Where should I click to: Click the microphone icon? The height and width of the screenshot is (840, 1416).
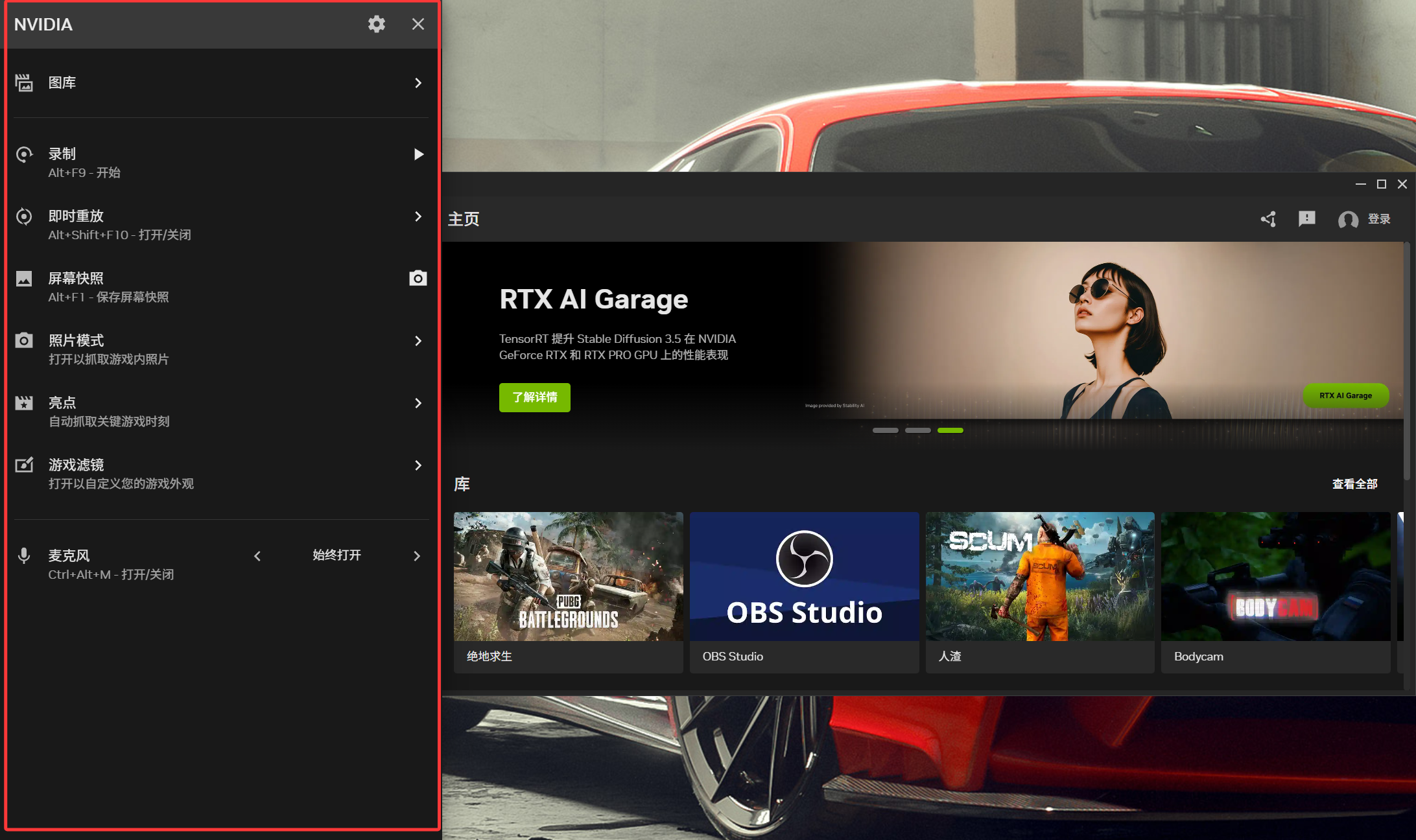tap(24, 556)
